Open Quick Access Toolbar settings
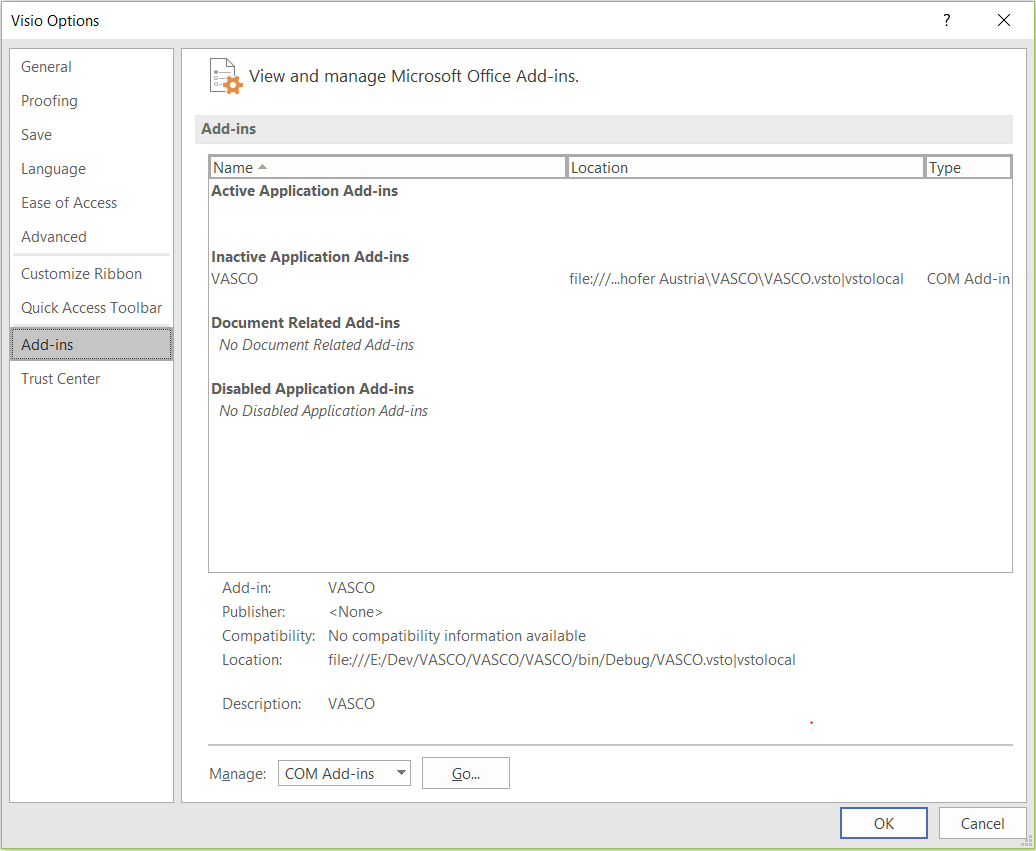The image size is (1036, 851). [x=91, y=308]
